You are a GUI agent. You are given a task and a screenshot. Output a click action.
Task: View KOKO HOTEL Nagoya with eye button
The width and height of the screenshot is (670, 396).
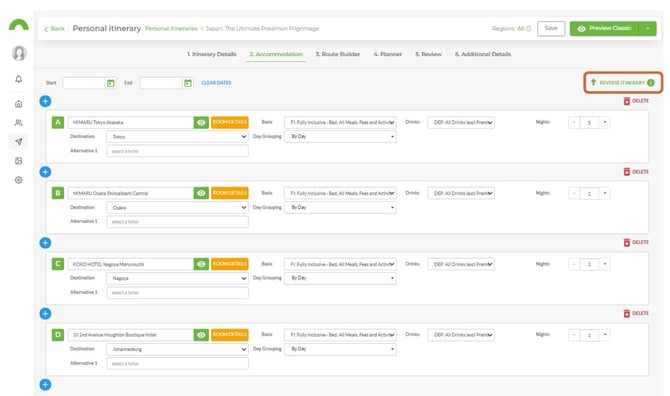tap(201, 264)
